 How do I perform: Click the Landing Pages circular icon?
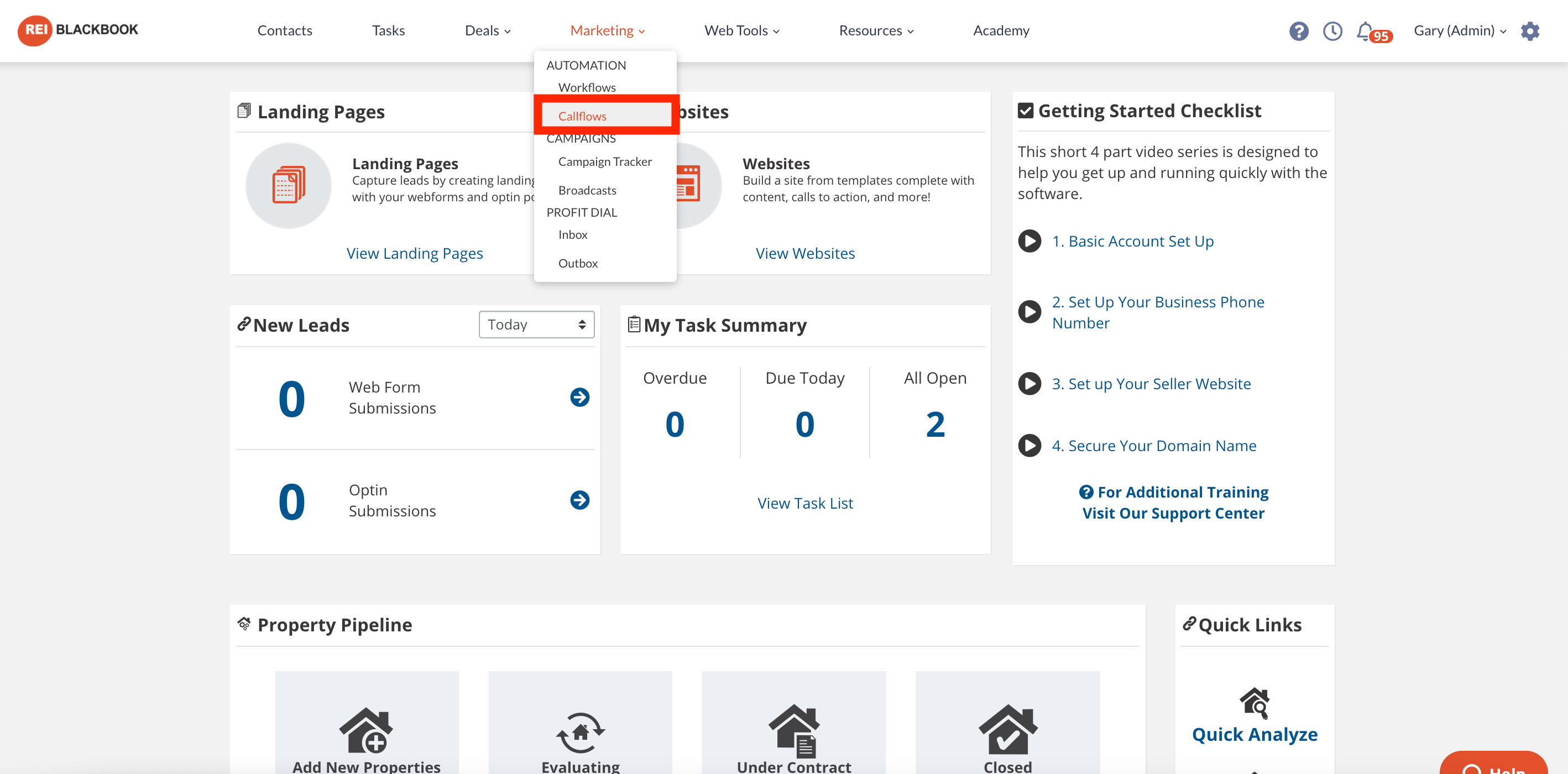289,185
